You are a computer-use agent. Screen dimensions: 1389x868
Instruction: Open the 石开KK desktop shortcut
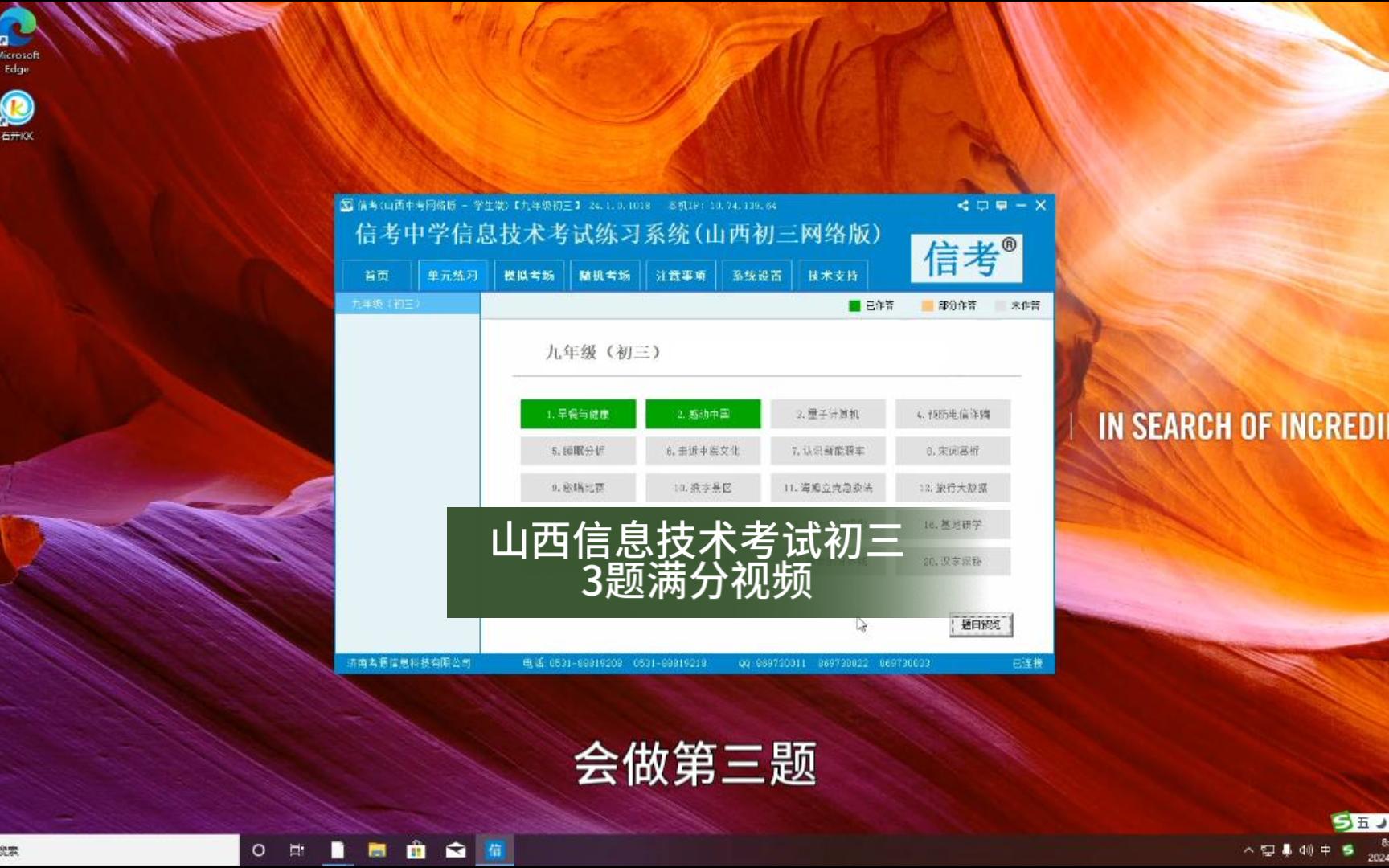19,108
